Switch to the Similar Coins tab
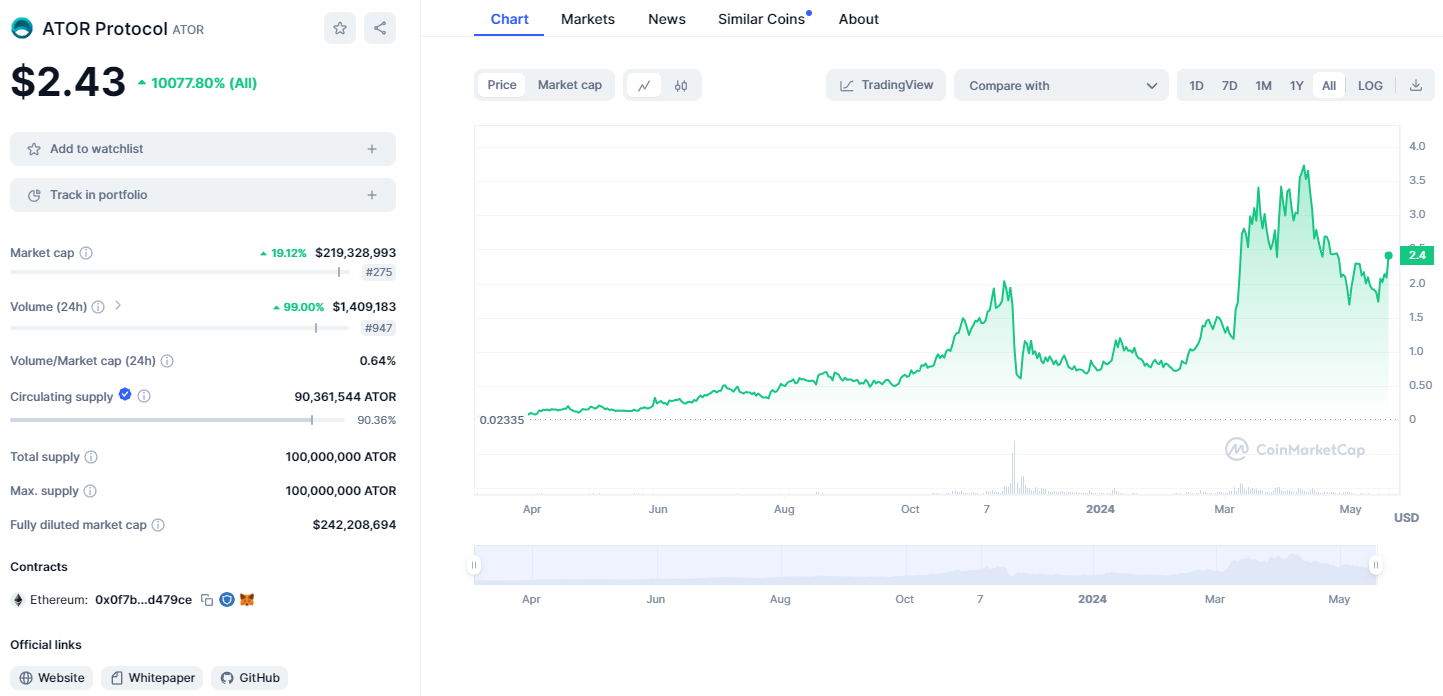Viewport: 1443px width, 696px height. point(761,19)
